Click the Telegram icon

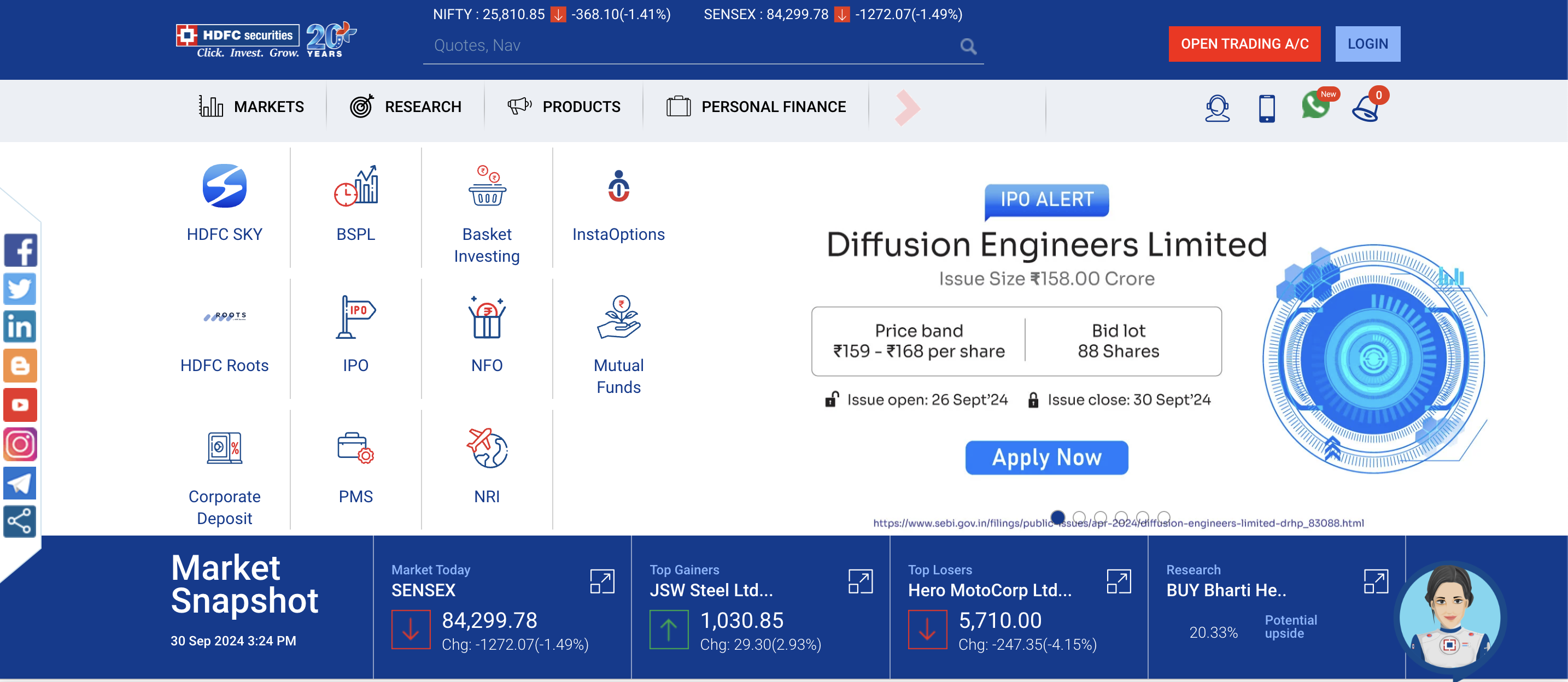pos(20,483)
